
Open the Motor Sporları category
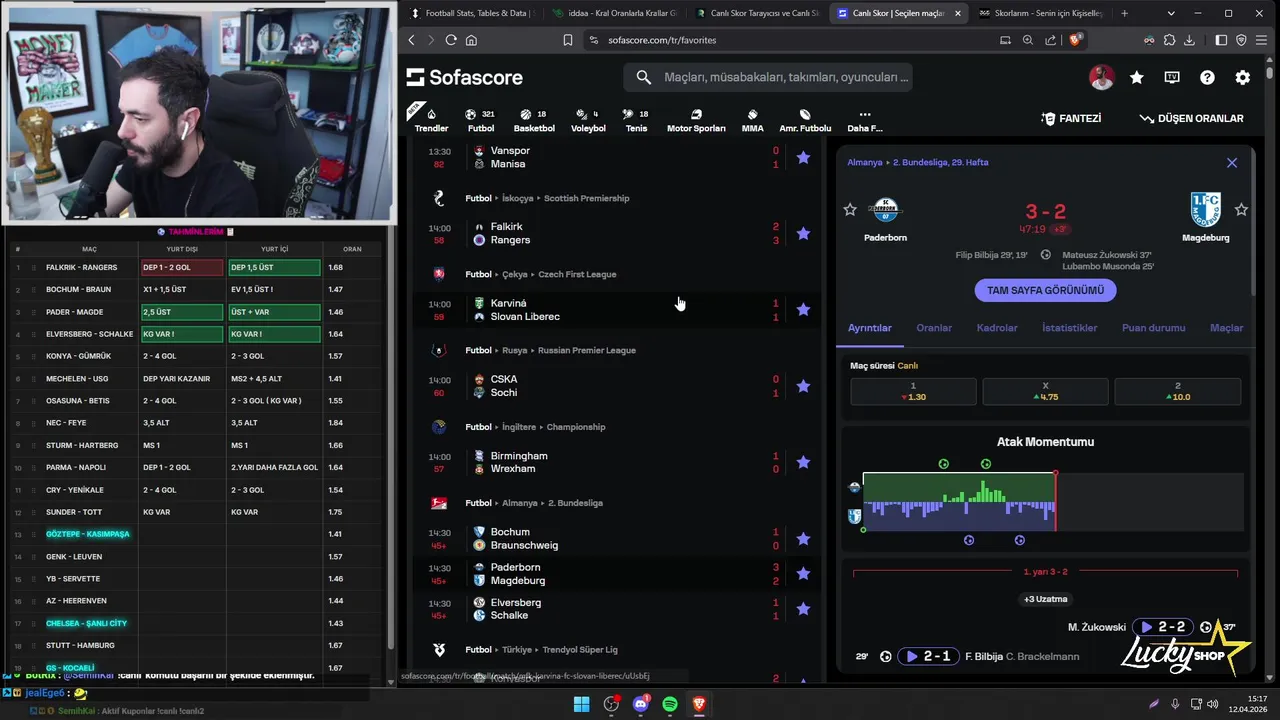pos(696,120)
